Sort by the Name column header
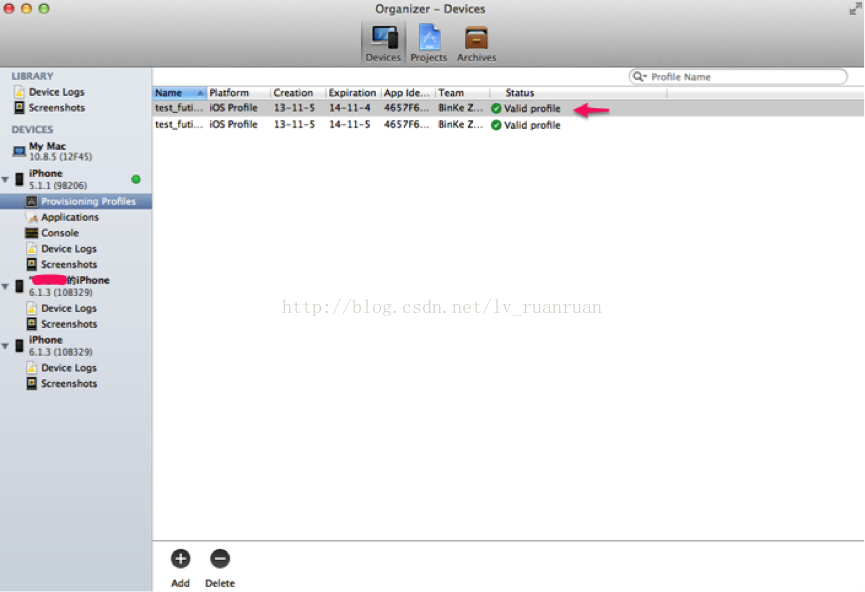This screenshot has width=865, height=592. coord(179,93)
